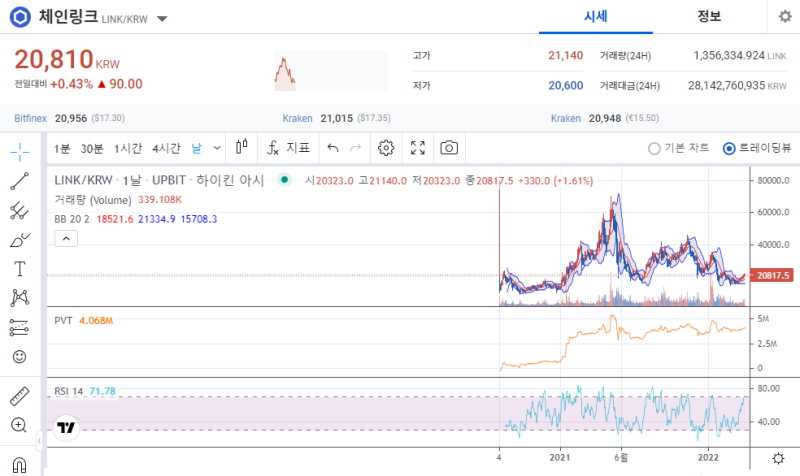Click the 24H volume value 1,356,334.924
800x476 pixels.
(729, 55)
